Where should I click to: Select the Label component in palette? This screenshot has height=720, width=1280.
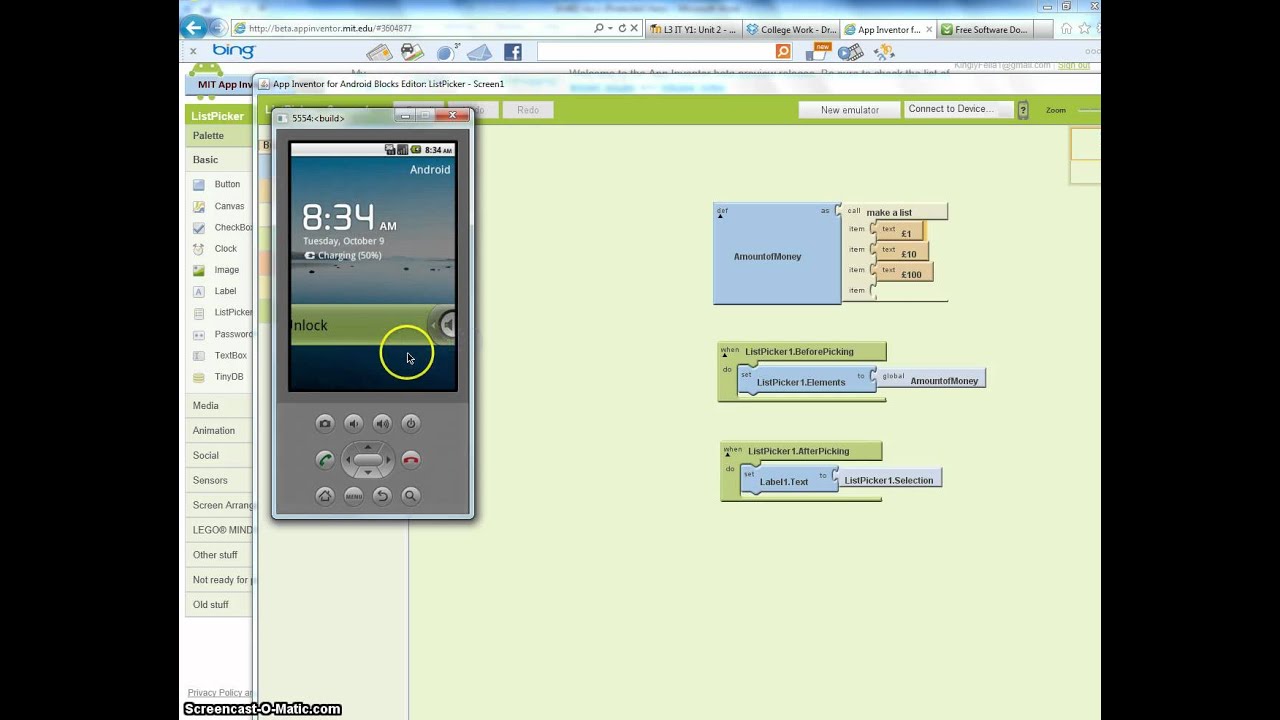point(225,292)
